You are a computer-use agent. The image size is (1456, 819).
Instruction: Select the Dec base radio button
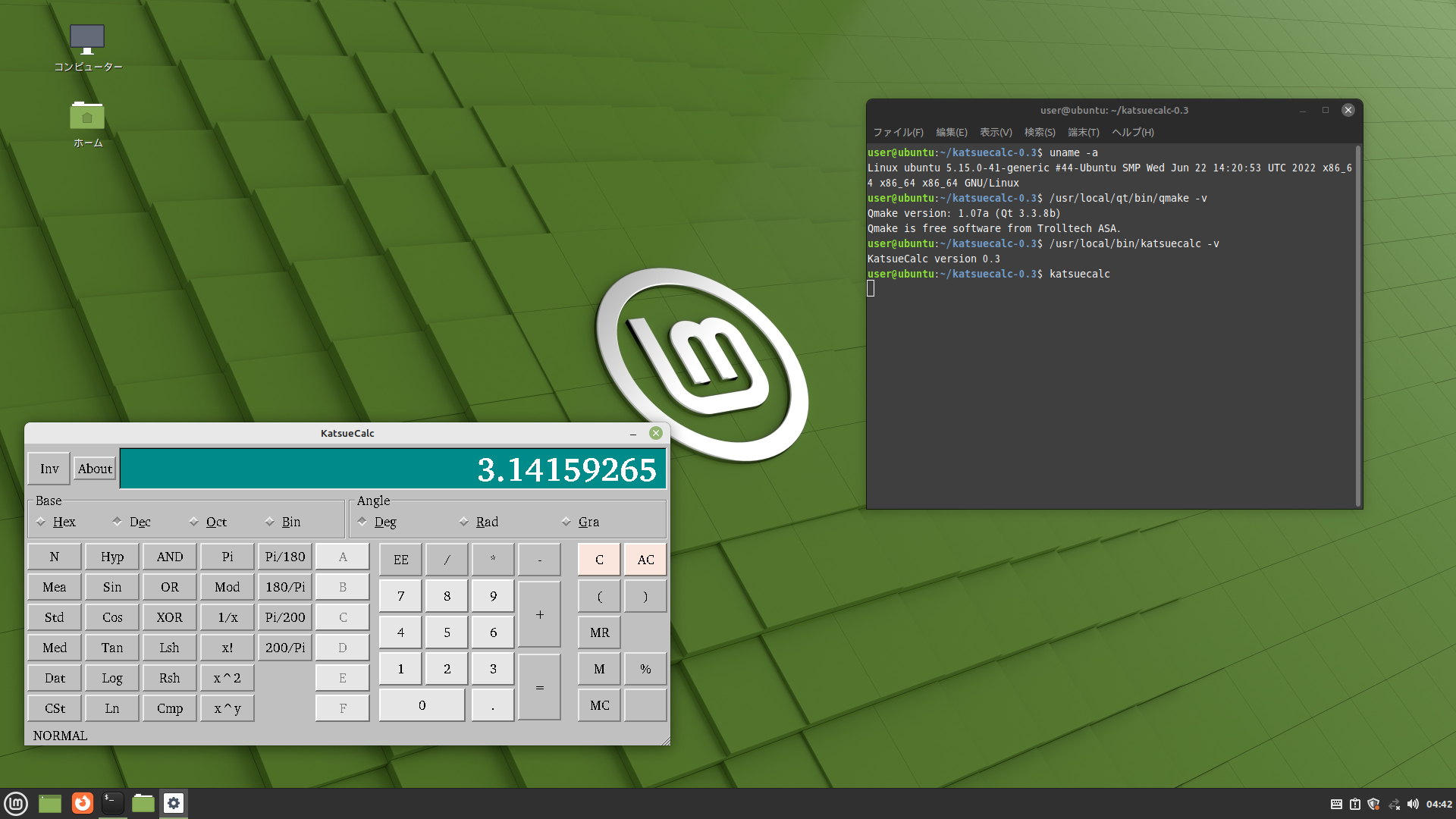click(x=131, y=522)
